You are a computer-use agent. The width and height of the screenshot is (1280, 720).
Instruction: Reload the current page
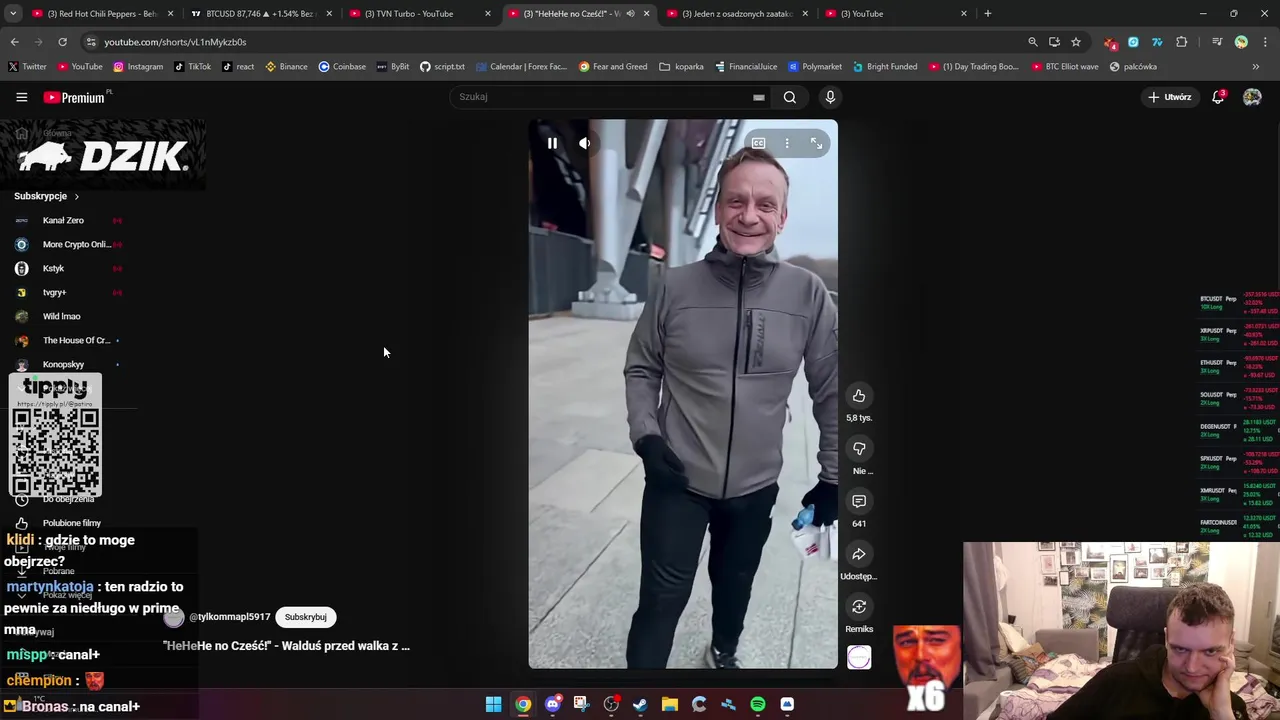[62, 42]
